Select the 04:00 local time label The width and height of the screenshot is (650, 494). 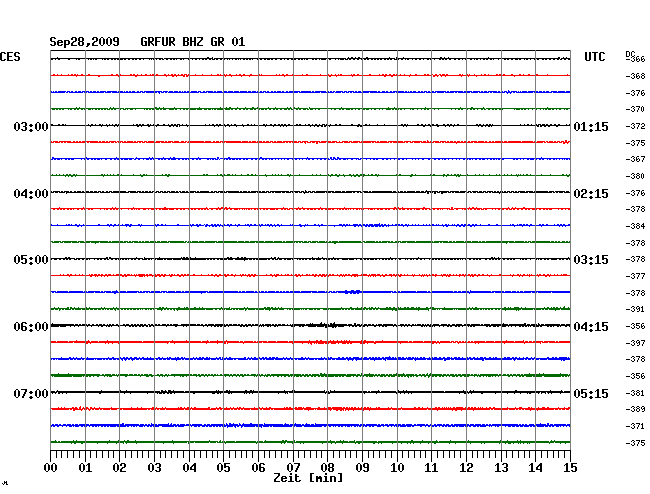[31, 194]
